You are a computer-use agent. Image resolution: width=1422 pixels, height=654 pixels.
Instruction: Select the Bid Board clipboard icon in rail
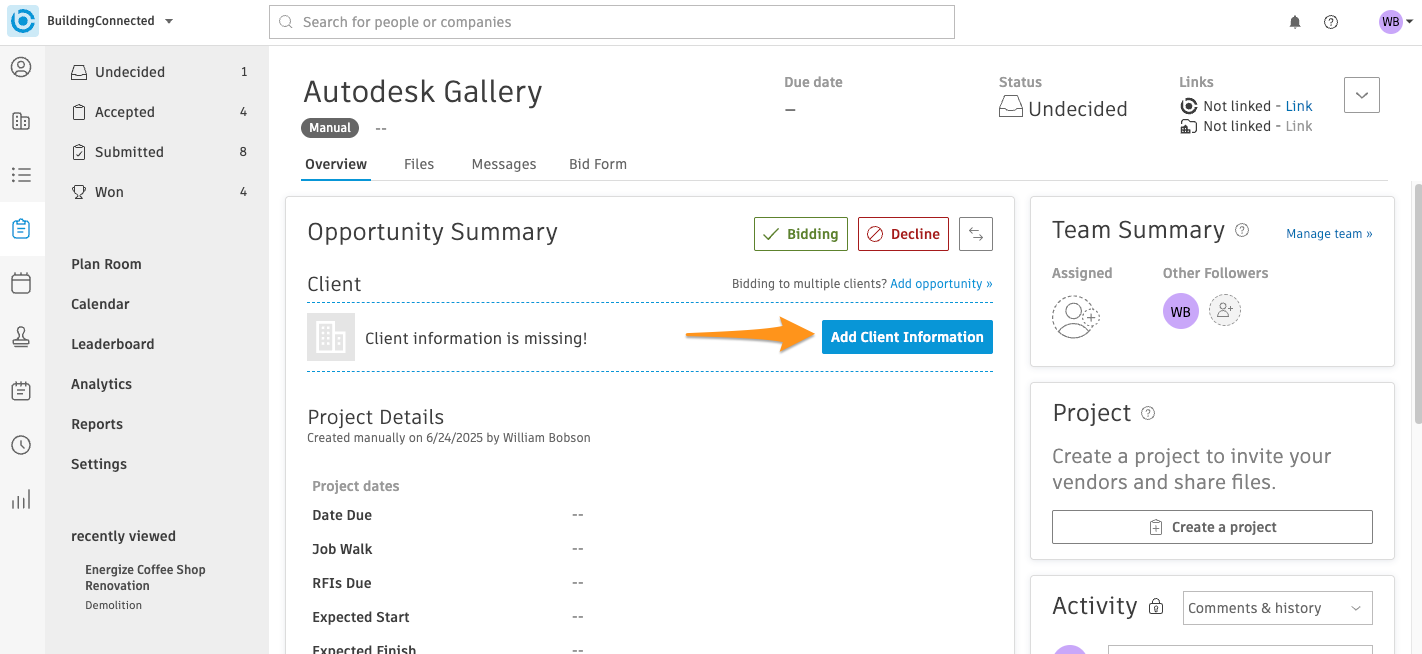pyautogui.click(x=21, y=229)
